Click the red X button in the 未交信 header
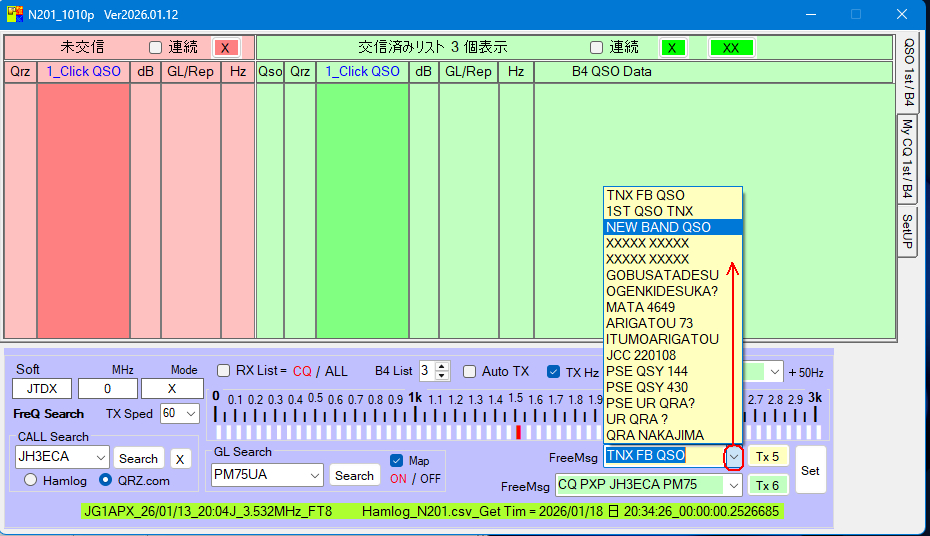The width and height of the screenshot is (930, 536). [227, 48]
